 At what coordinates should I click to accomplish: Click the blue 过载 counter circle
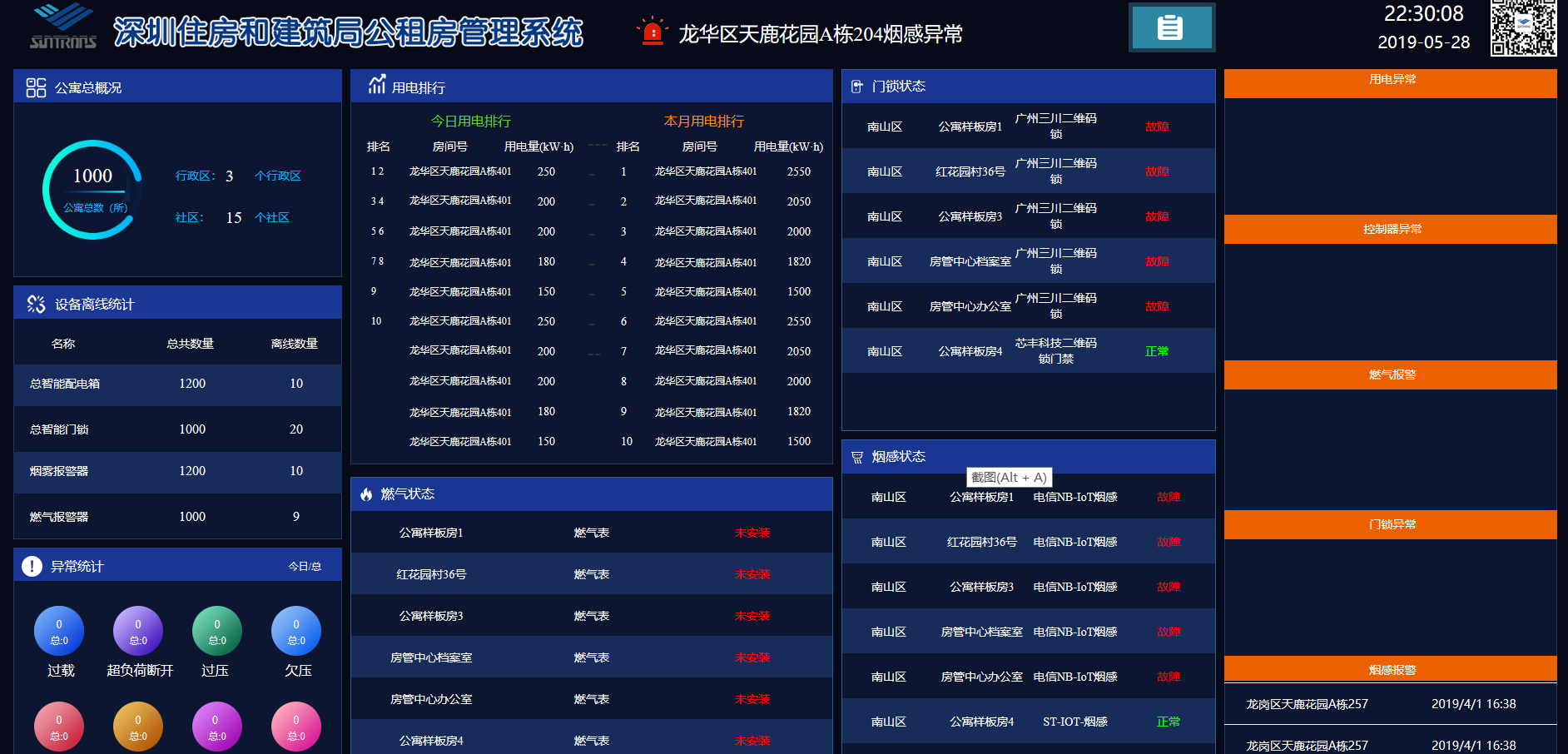(59, 631)
